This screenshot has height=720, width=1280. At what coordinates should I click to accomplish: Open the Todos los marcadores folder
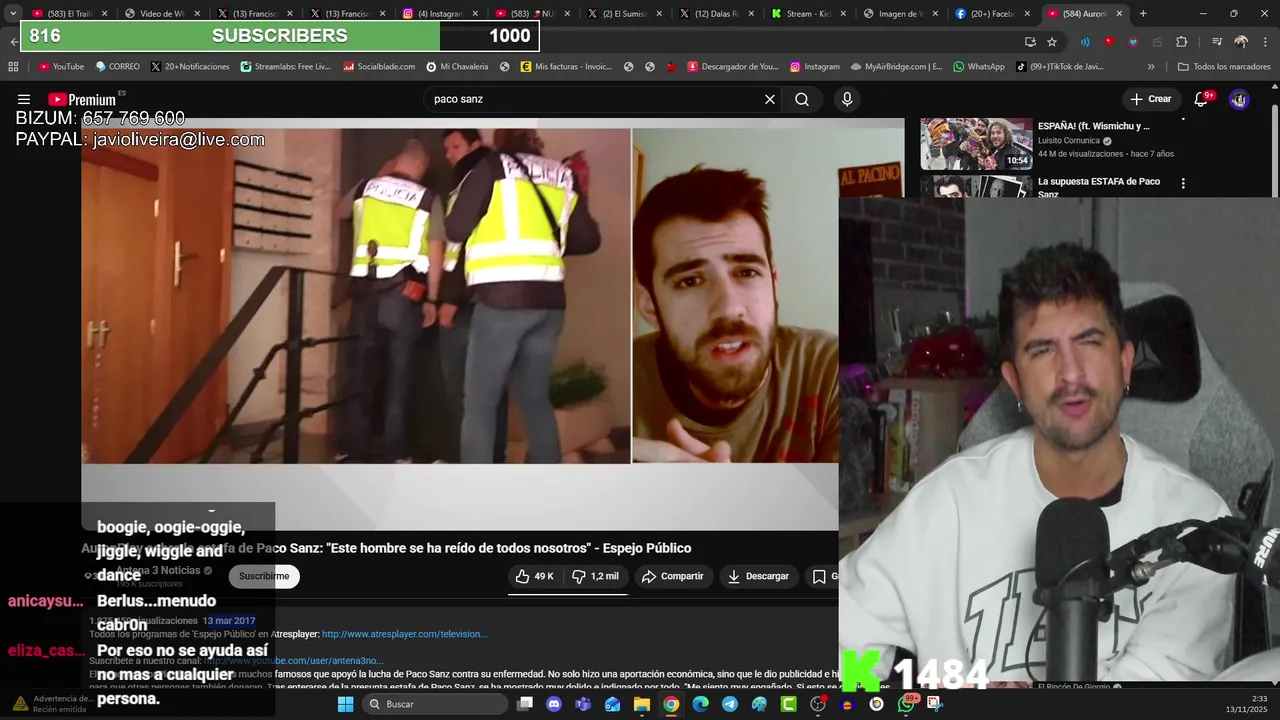[x=1224, y=67]
